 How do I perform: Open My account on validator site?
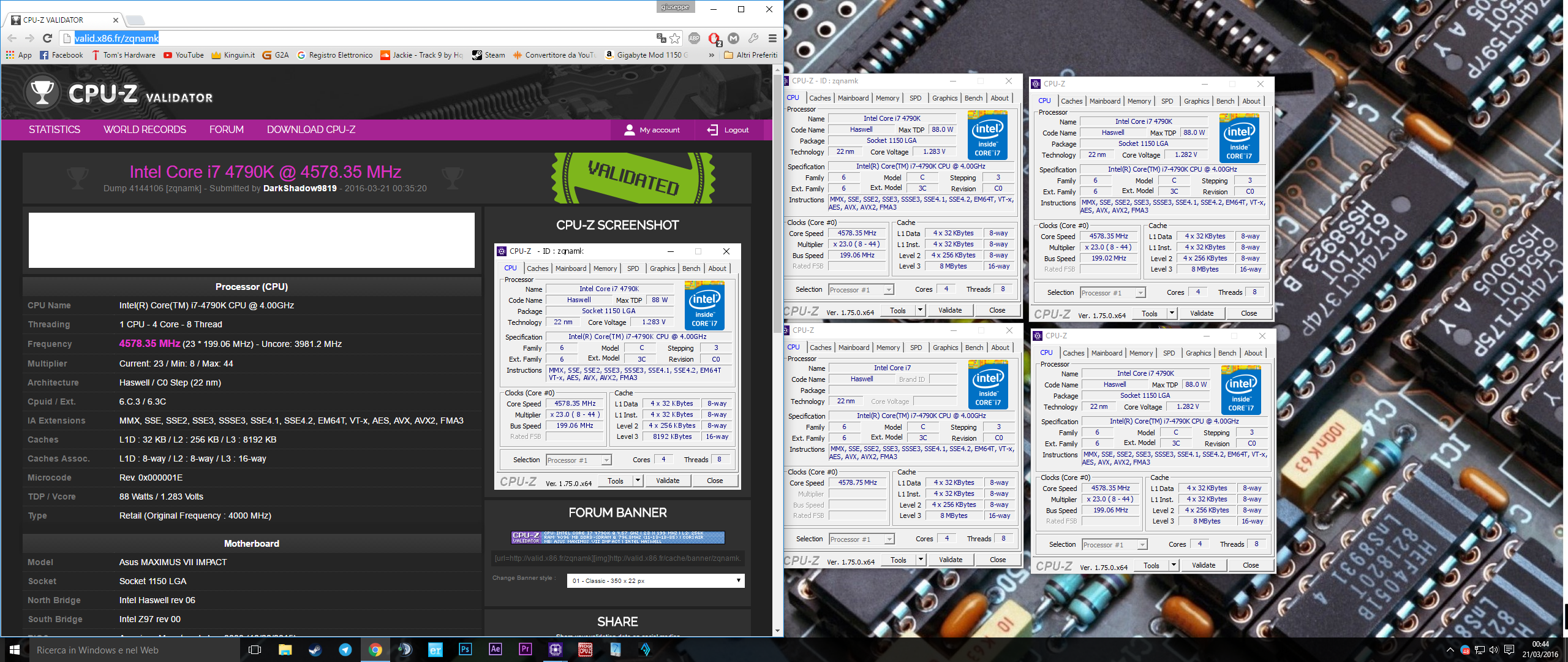(x=652, y=130)
